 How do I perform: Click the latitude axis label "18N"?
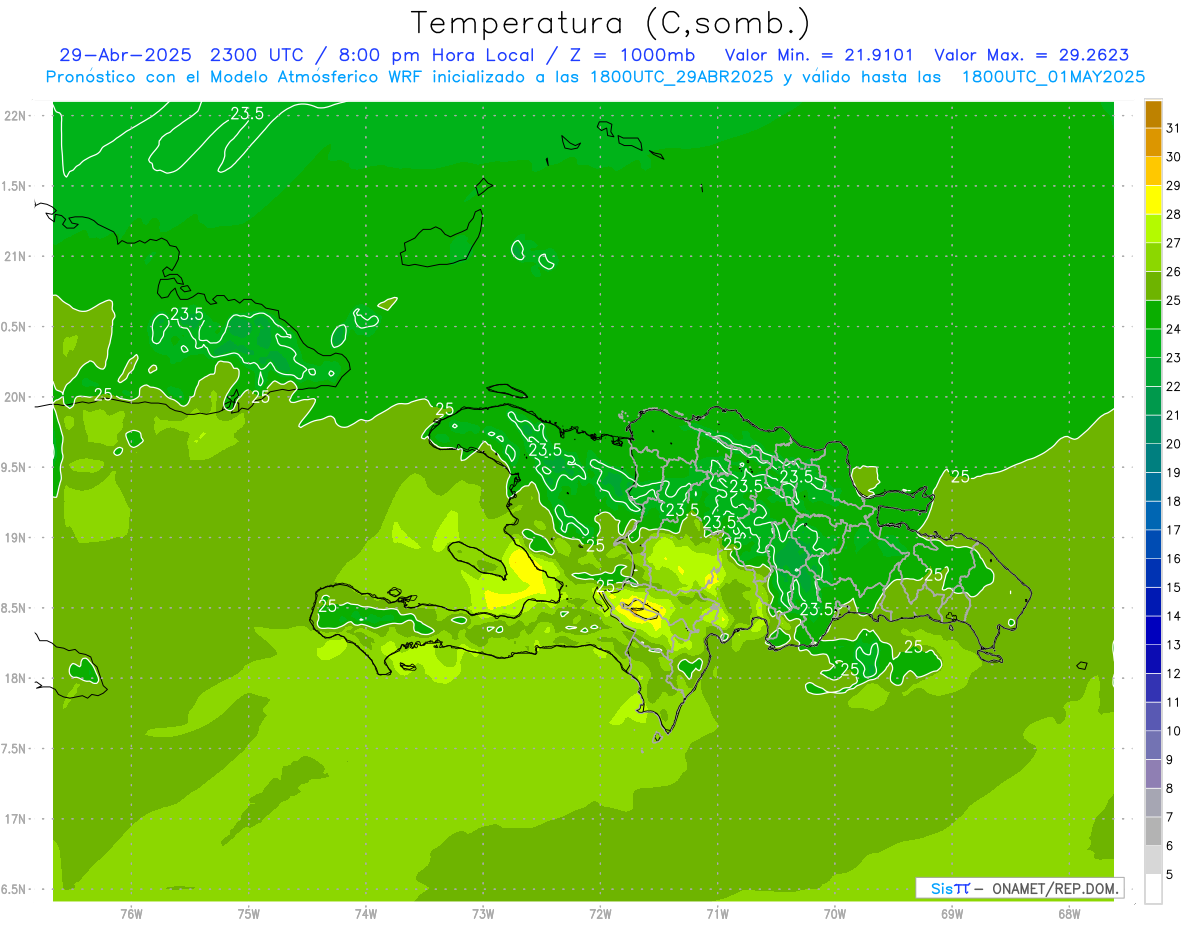point(16,678)
